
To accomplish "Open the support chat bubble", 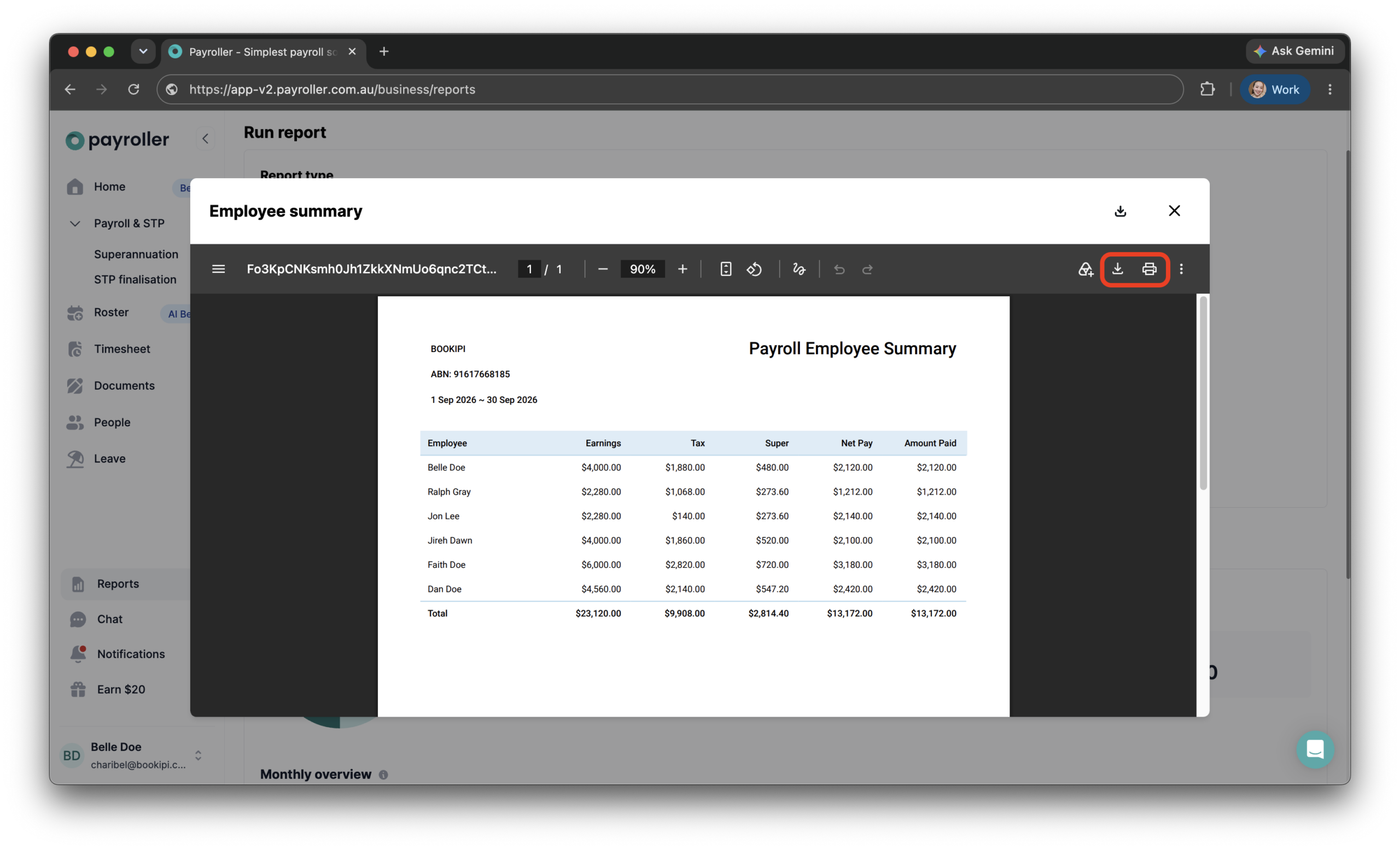I will point(1315,750).
